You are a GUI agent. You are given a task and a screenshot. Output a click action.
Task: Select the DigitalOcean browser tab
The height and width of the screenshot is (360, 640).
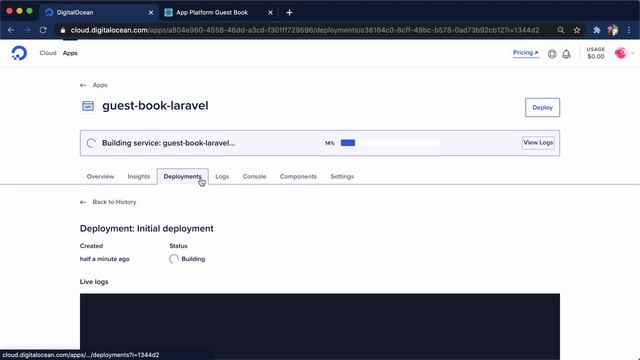(99, 13)
